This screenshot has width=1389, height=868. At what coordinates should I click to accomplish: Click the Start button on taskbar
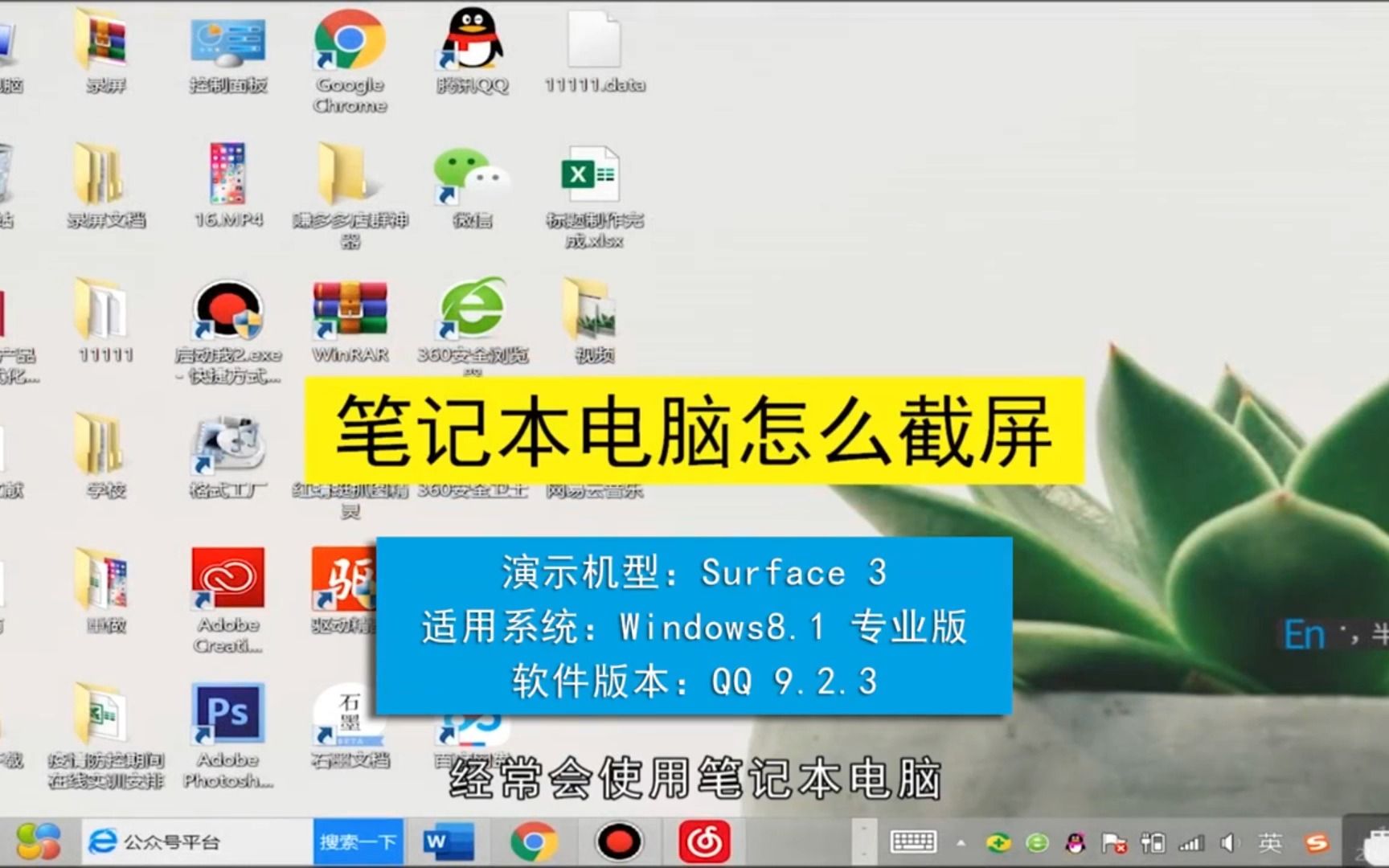click(x=38, y=841)
